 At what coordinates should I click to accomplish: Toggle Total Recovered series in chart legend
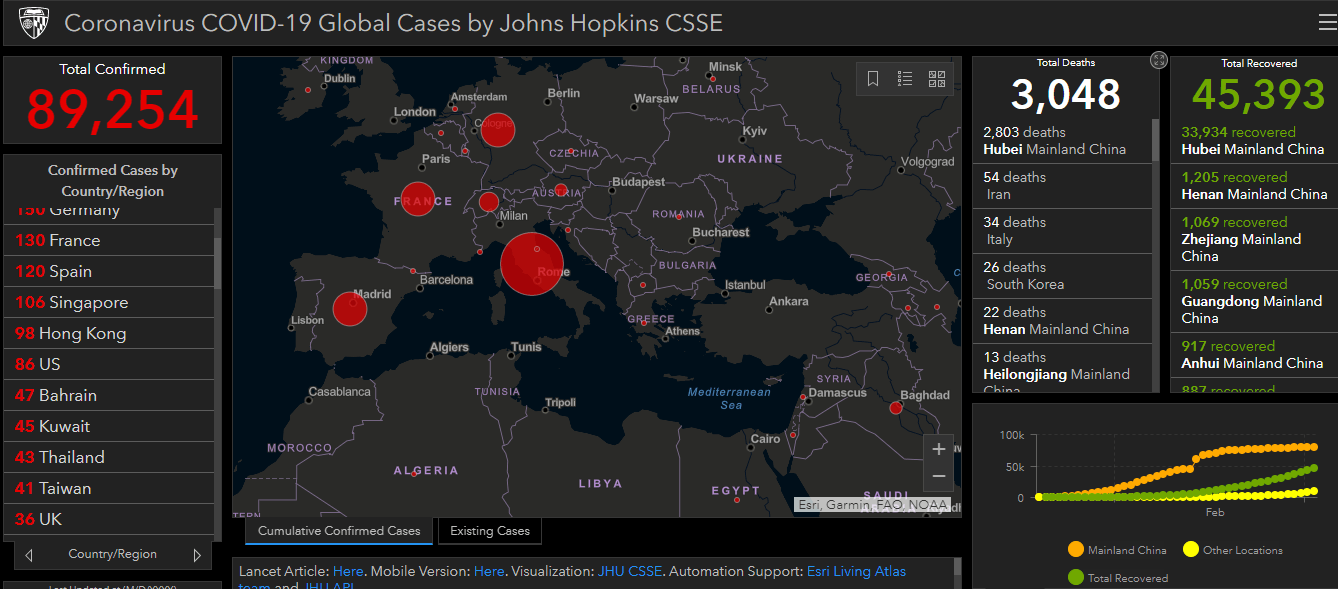coord(1118,577)
